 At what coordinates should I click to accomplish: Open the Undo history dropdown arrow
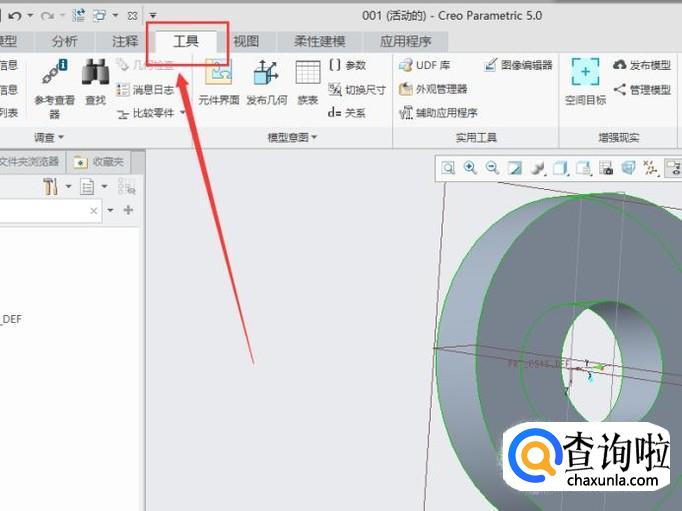(30, 16)
